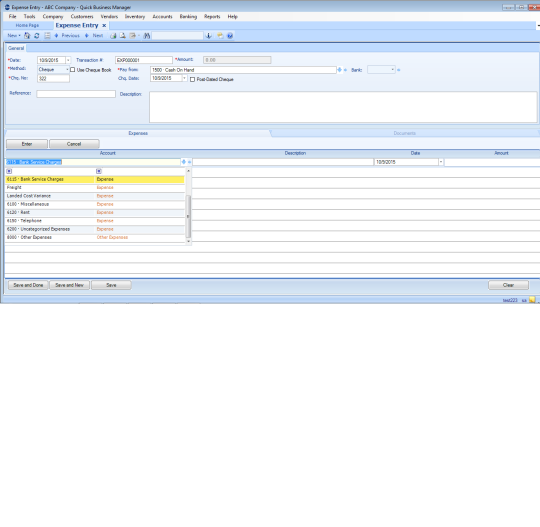
Task: Click the list view icon in the toolbar
Action: click(x=47, y=35)
